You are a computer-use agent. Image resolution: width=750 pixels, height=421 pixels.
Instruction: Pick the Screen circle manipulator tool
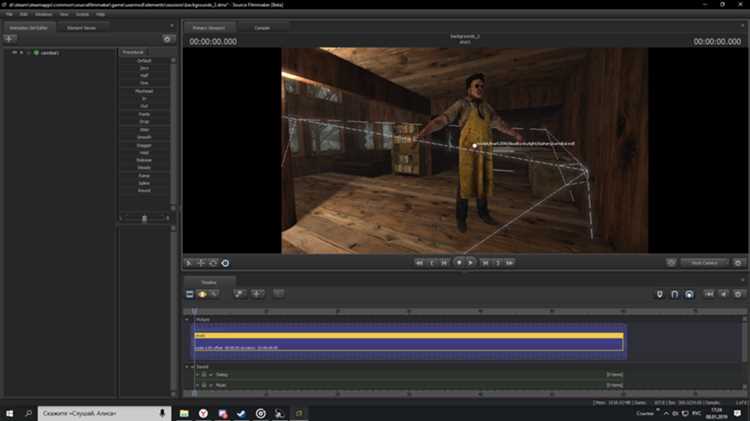click(x=225, y=263)
